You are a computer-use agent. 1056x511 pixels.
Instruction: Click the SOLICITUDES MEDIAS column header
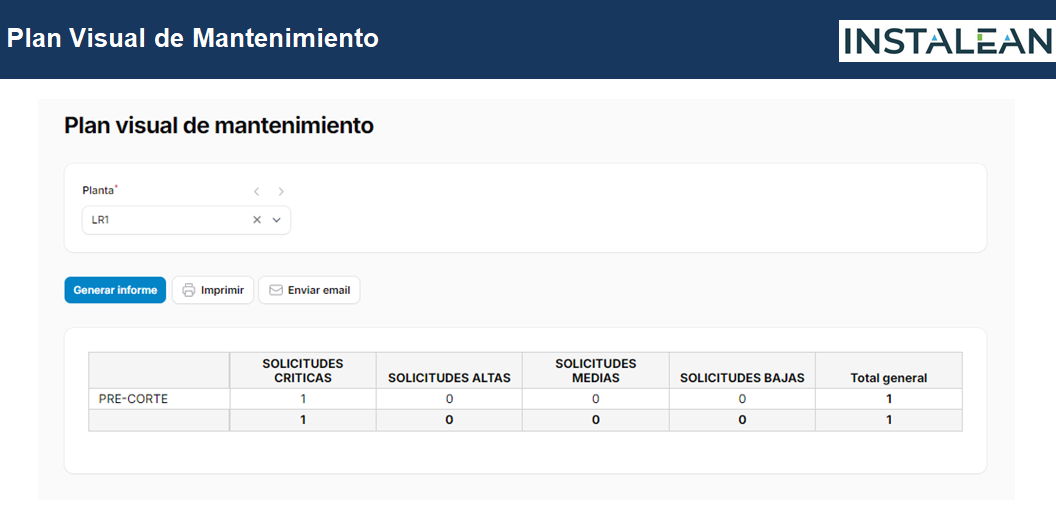tap(595, 371)
